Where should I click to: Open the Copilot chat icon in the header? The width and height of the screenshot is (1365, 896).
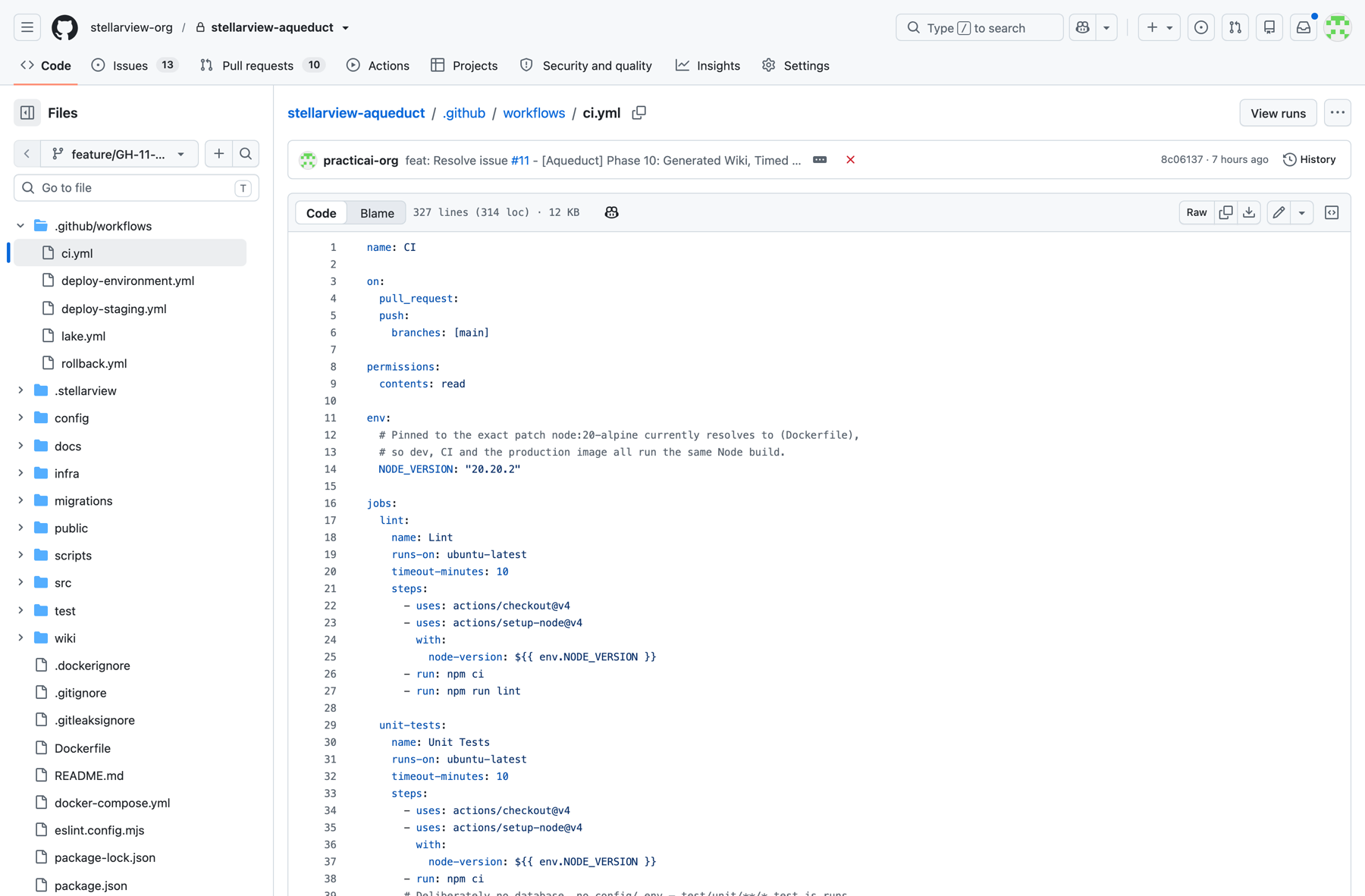[x=1082, y=28]
